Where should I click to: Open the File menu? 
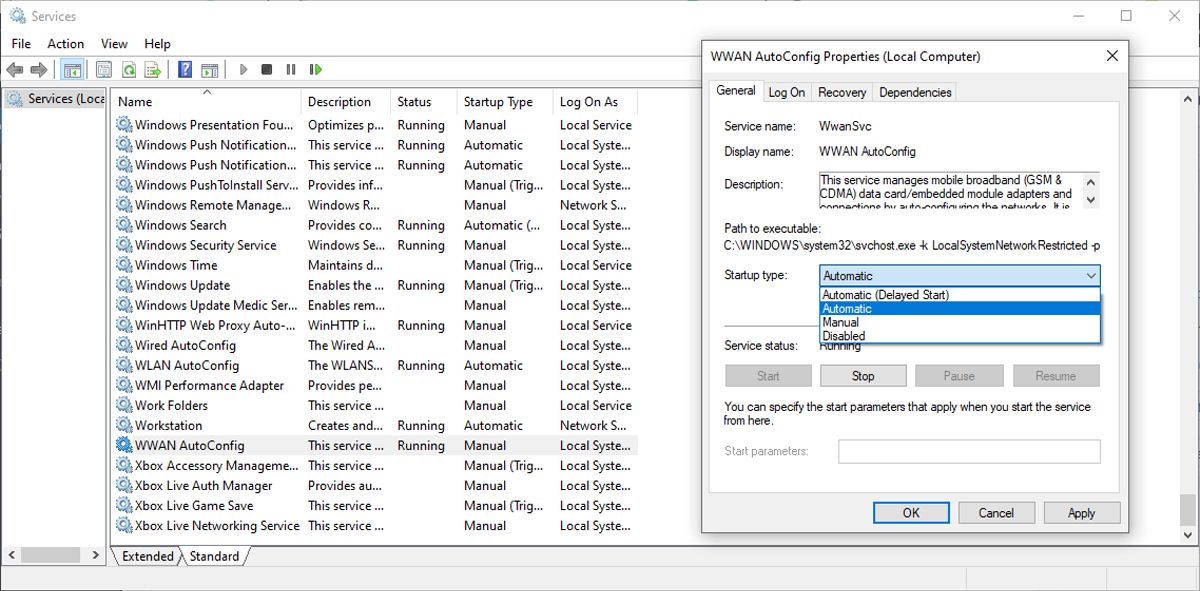[x=21, y=44]
